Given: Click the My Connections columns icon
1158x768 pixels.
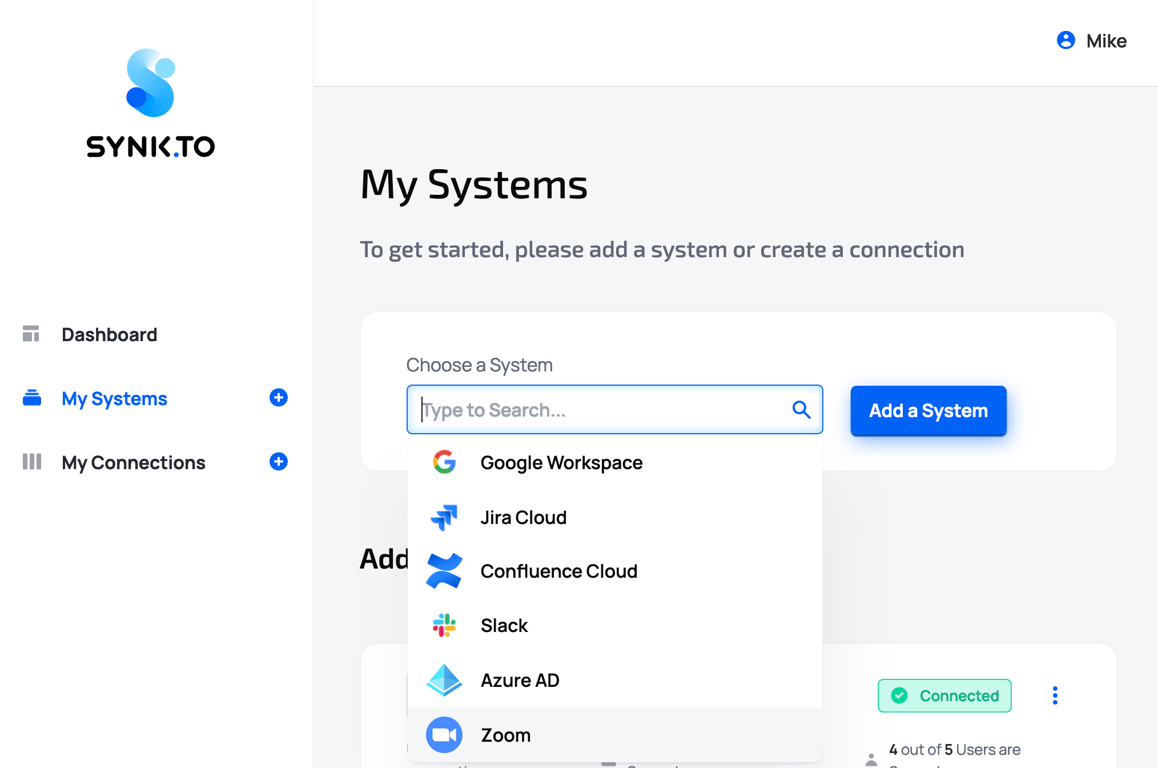Looking at the screenshot, I should point(32,462).
